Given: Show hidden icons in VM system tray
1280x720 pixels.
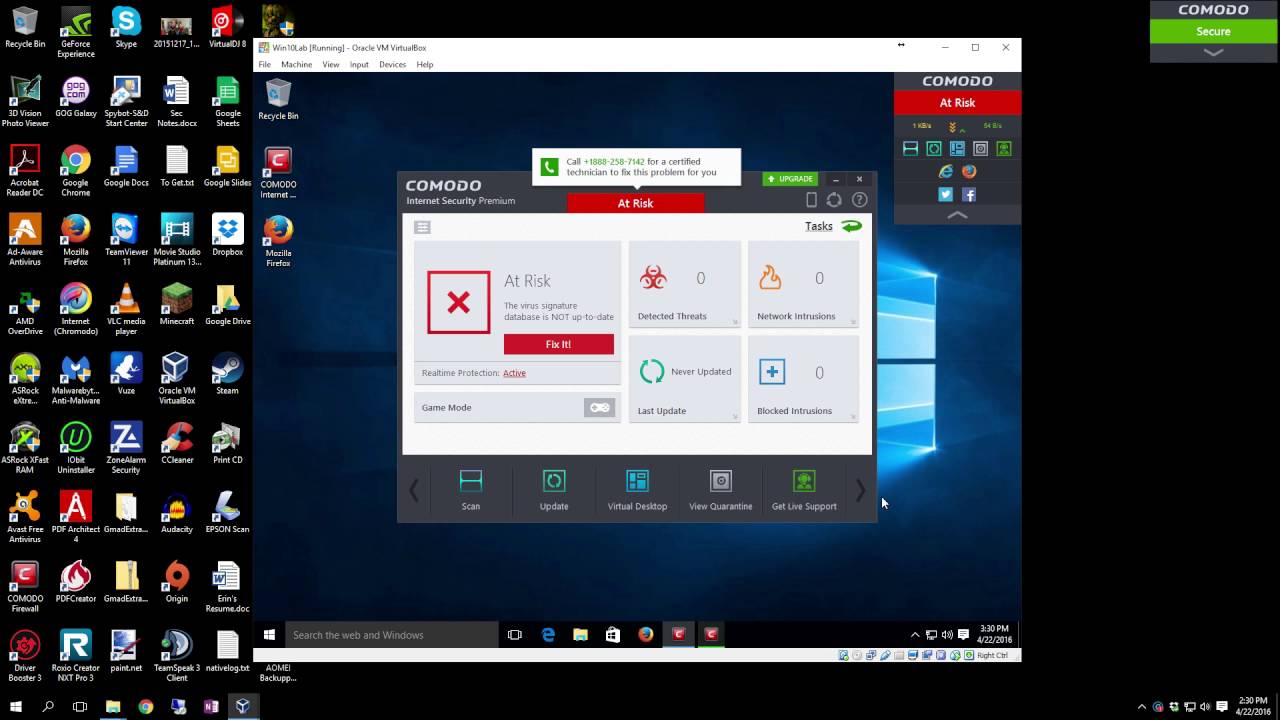Looking at the screenshot, I should 914,635.
